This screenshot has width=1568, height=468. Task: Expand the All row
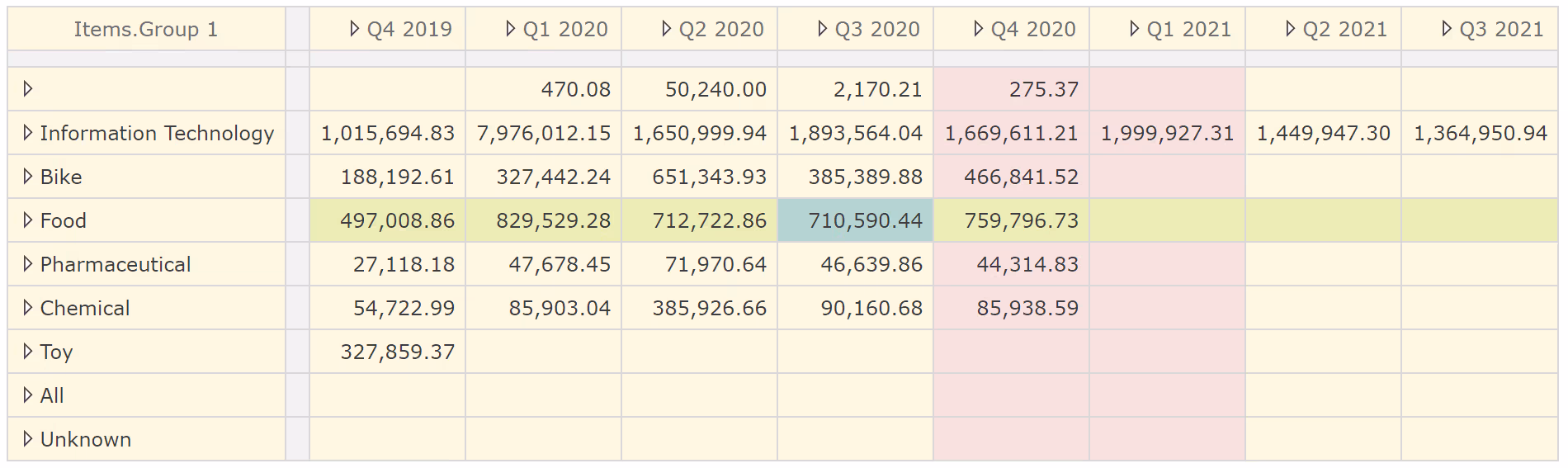(x=28, y=395)
